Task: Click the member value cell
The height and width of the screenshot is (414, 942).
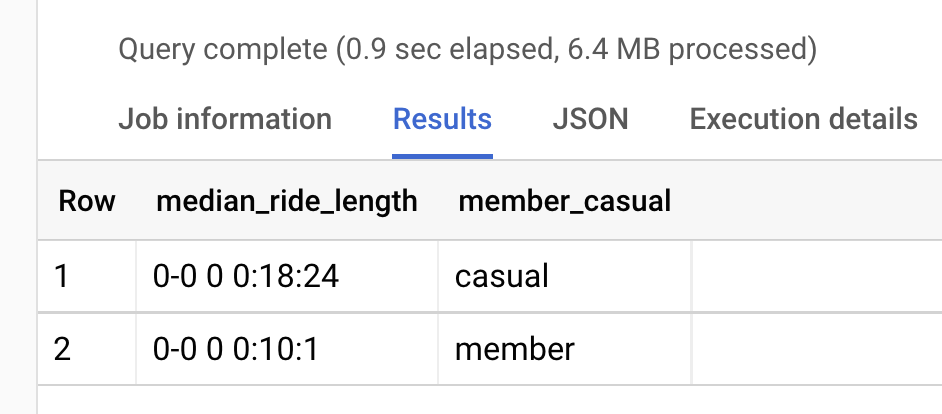Action: 565,349
